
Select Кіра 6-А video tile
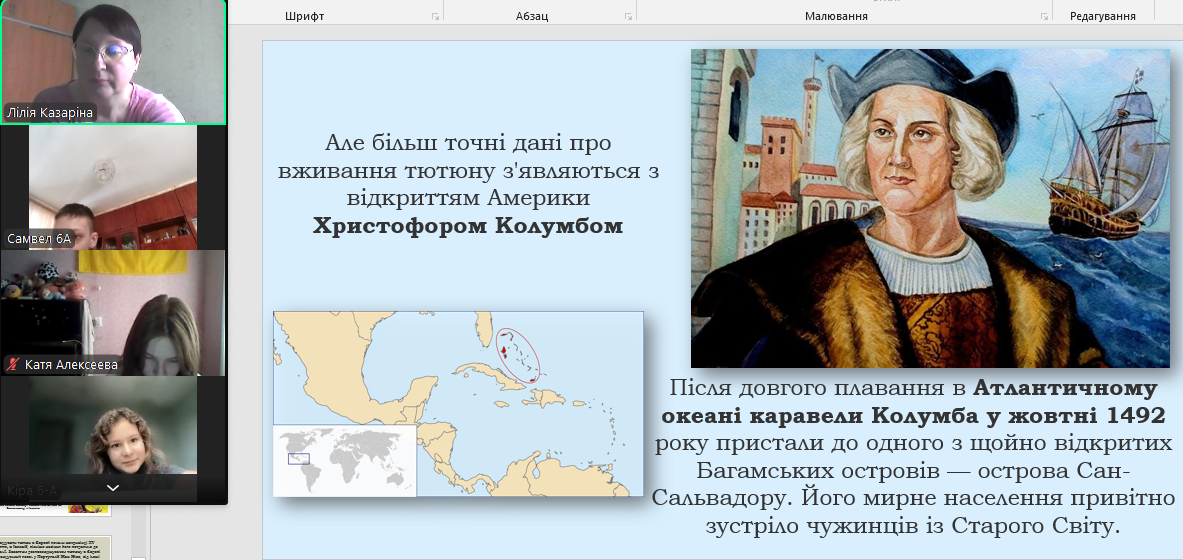[x=113, y=438]
